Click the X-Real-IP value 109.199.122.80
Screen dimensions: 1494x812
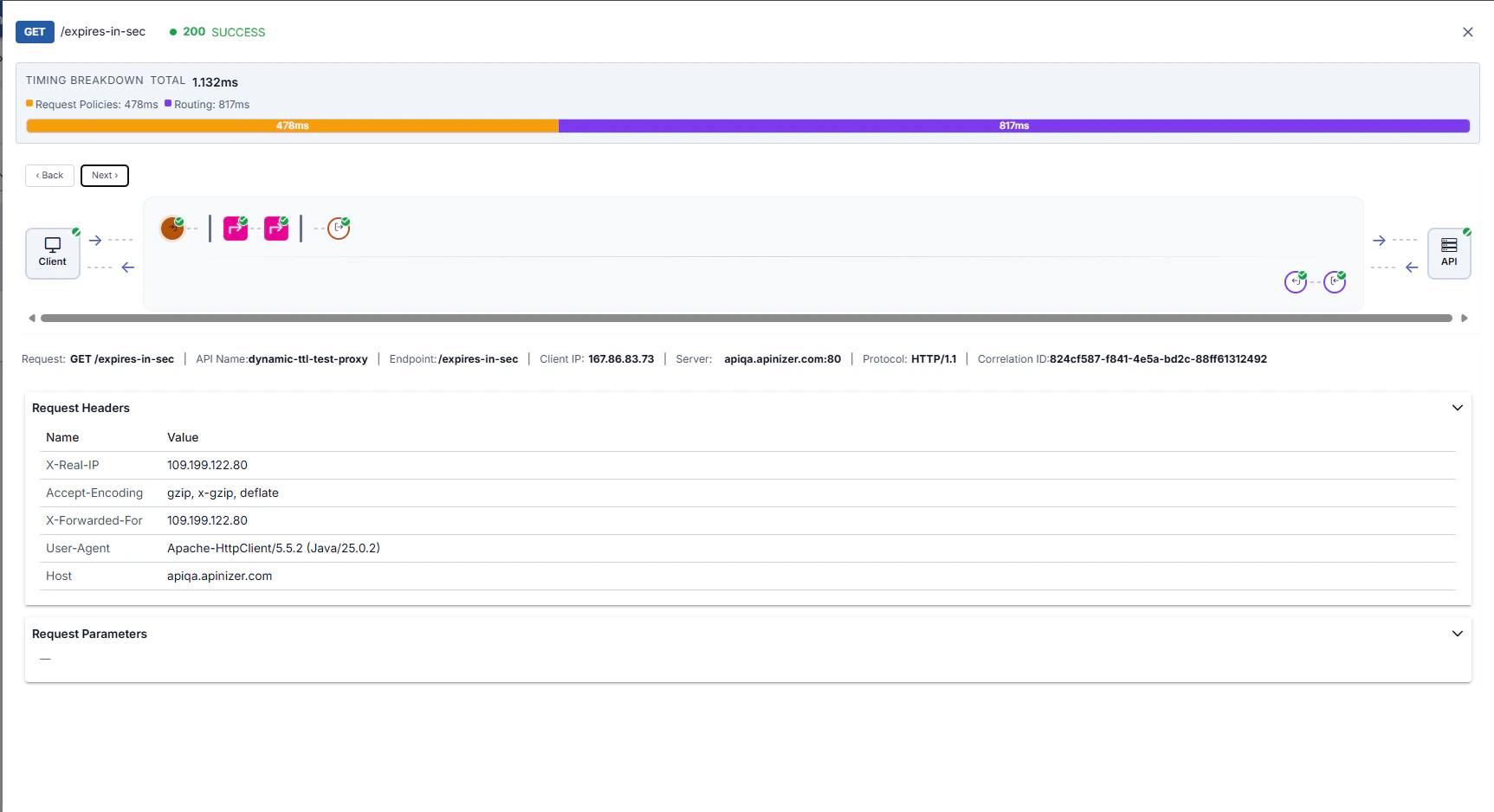coord(207,465)
